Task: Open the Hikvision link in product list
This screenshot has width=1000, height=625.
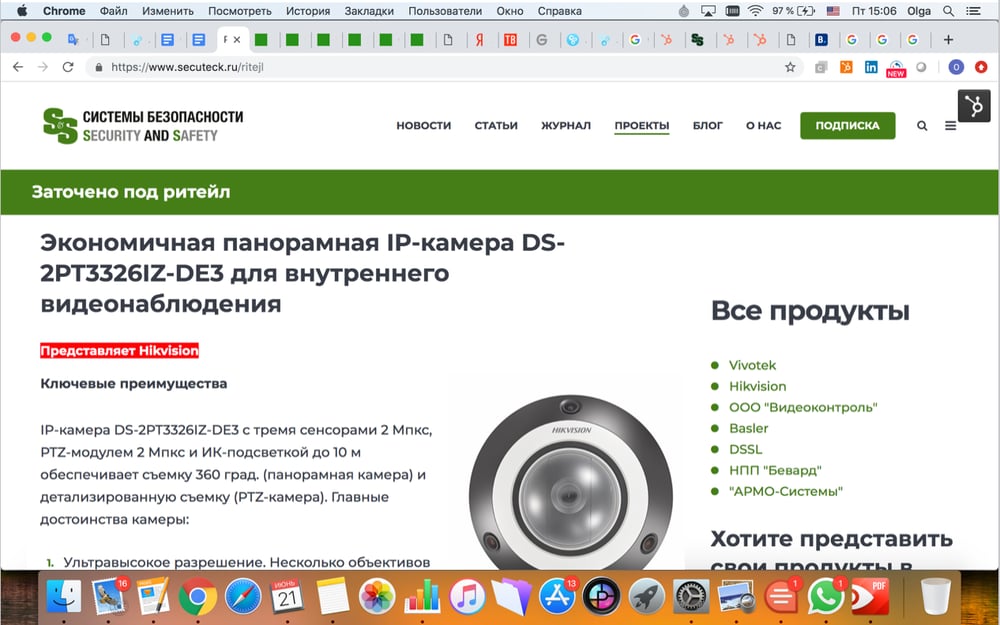Action: (x=757, y=386)
